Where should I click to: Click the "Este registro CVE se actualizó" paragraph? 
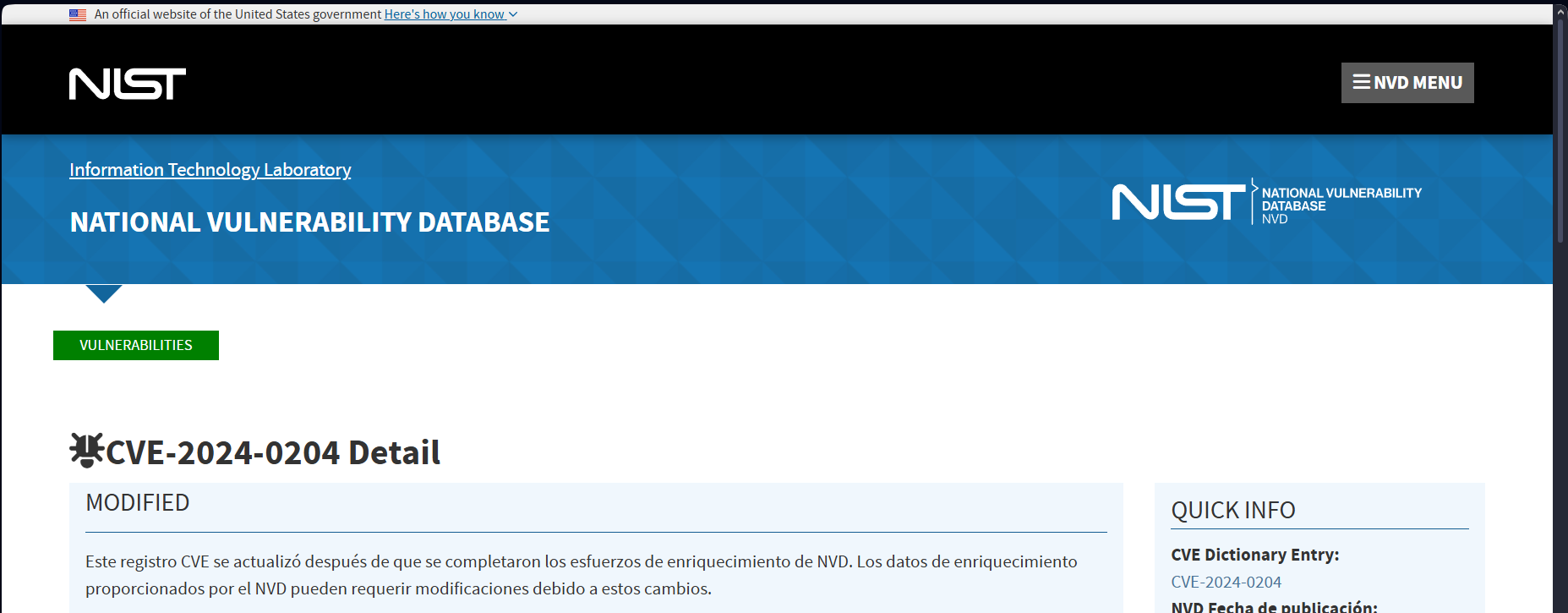click(582, 575)
